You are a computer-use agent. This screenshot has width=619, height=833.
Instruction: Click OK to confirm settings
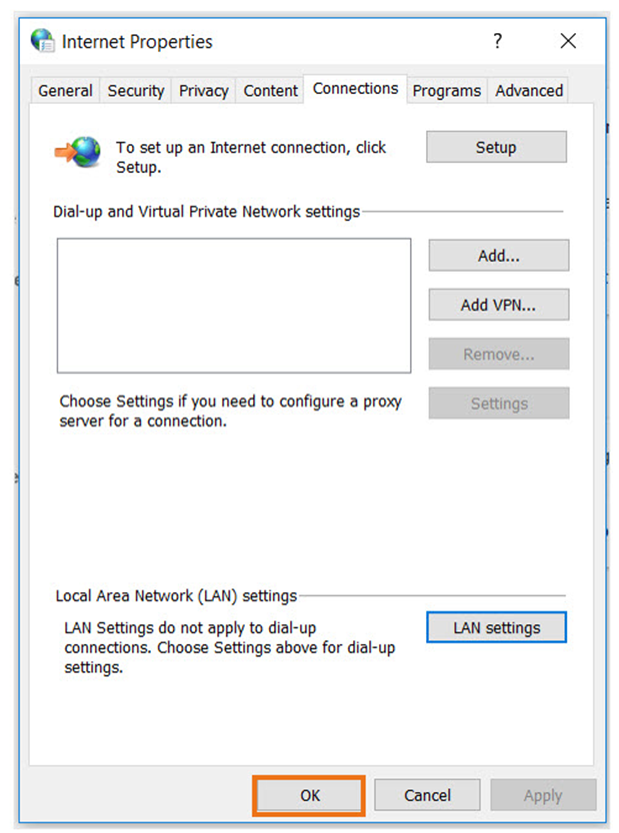point(308,795)
